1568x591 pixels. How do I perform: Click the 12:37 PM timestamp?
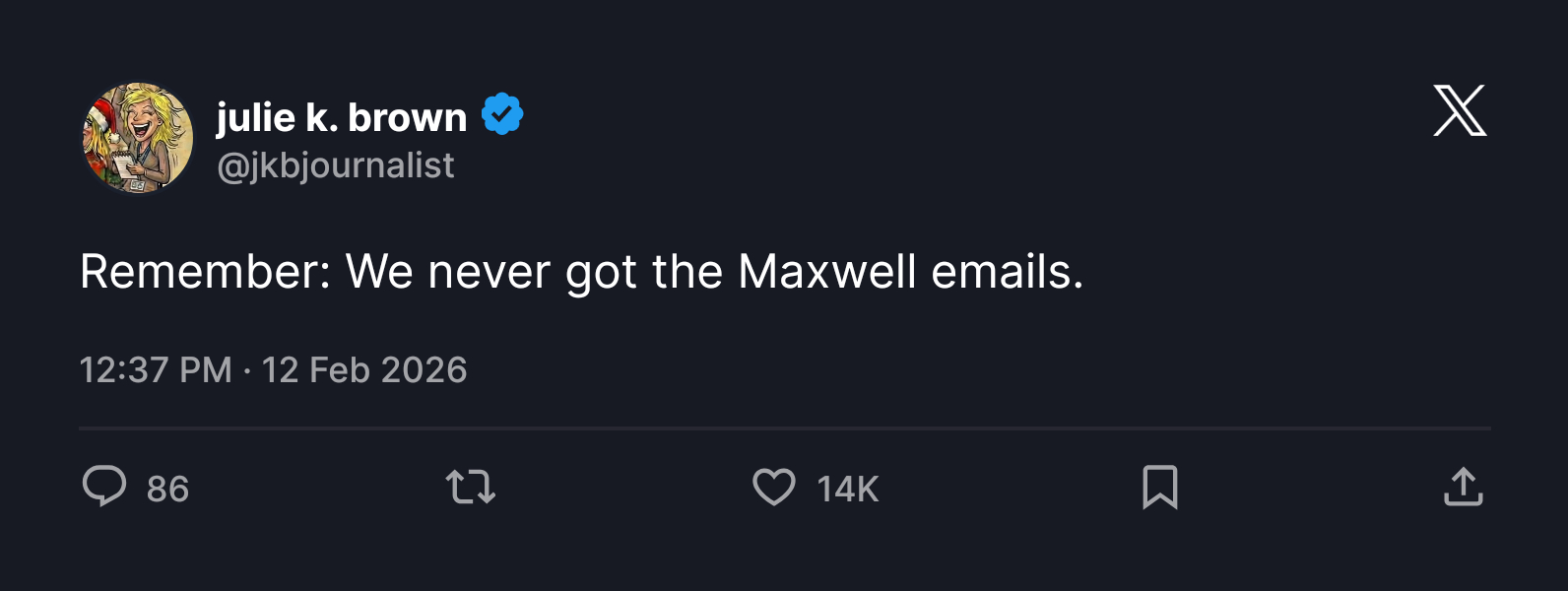tap(156, 370)
